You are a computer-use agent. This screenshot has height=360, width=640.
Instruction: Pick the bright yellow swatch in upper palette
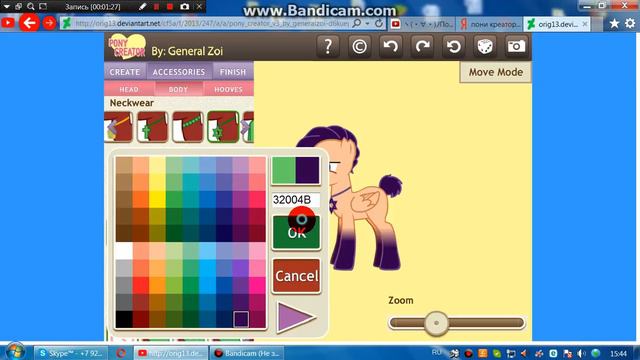pos(157,200)
